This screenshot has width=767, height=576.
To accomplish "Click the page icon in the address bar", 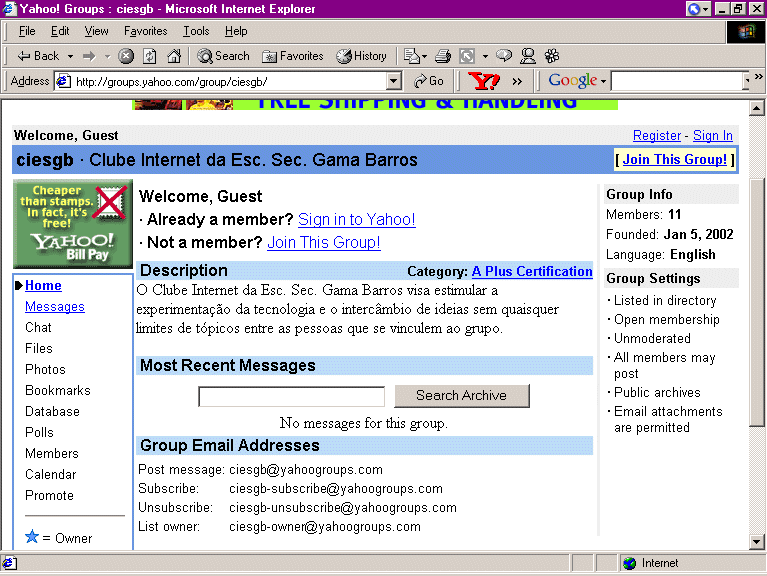I will click(x=63, y=81).
